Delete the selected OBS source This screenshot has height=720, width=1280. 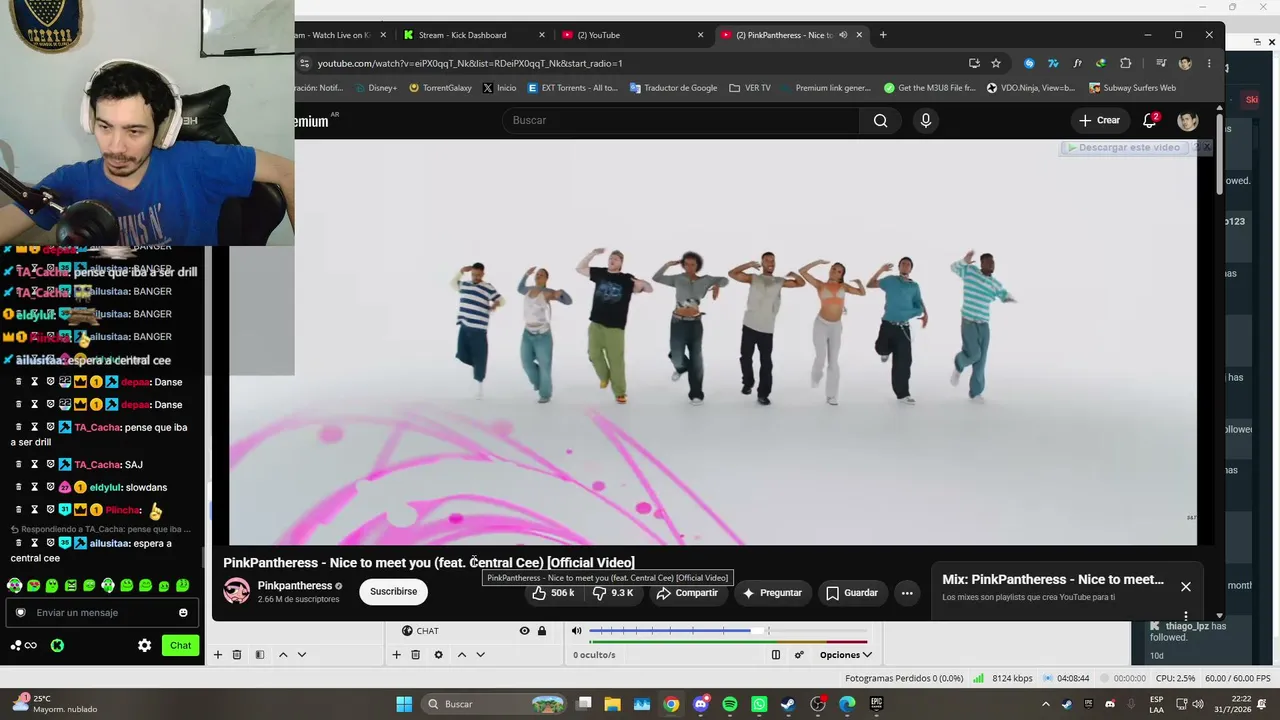pos(415,655)
